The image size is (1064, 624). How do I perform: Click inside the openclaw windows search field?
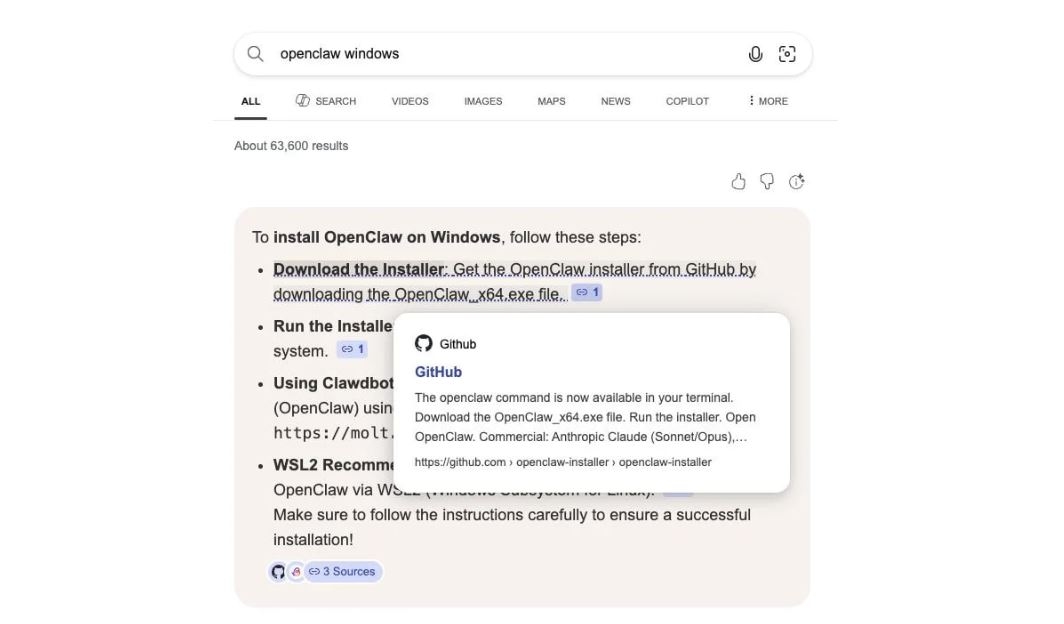(400, 53)
